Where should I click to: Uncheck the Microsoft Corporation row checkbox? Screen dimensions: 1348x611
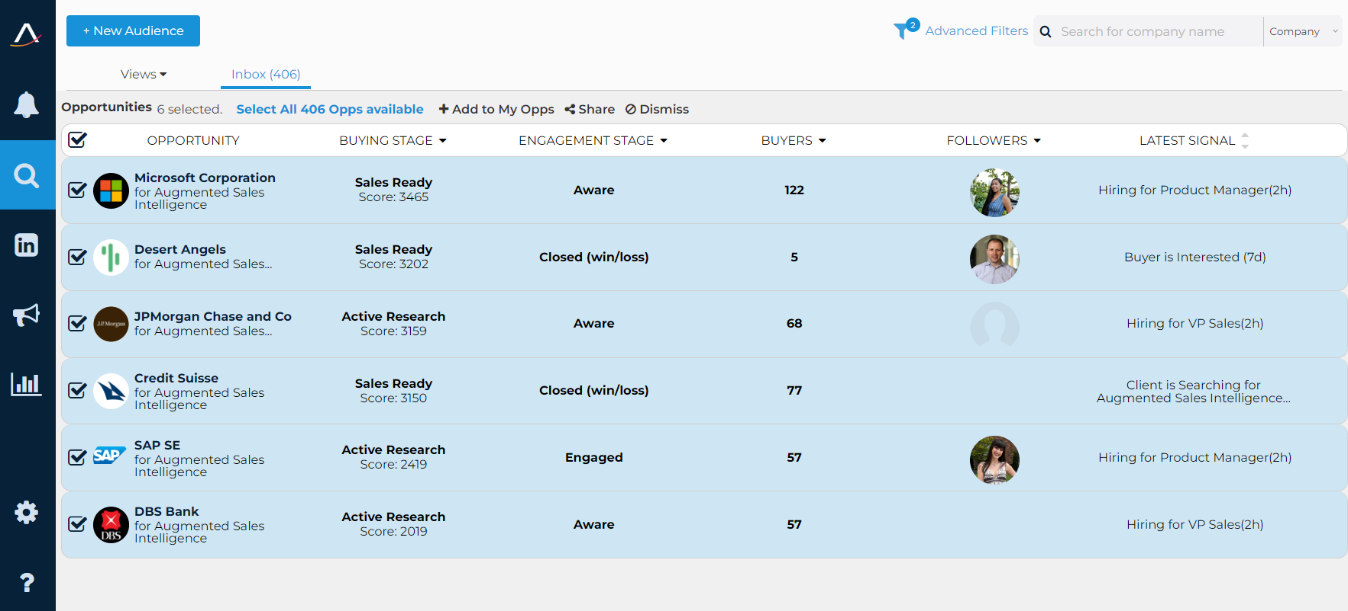coord(77,190)
